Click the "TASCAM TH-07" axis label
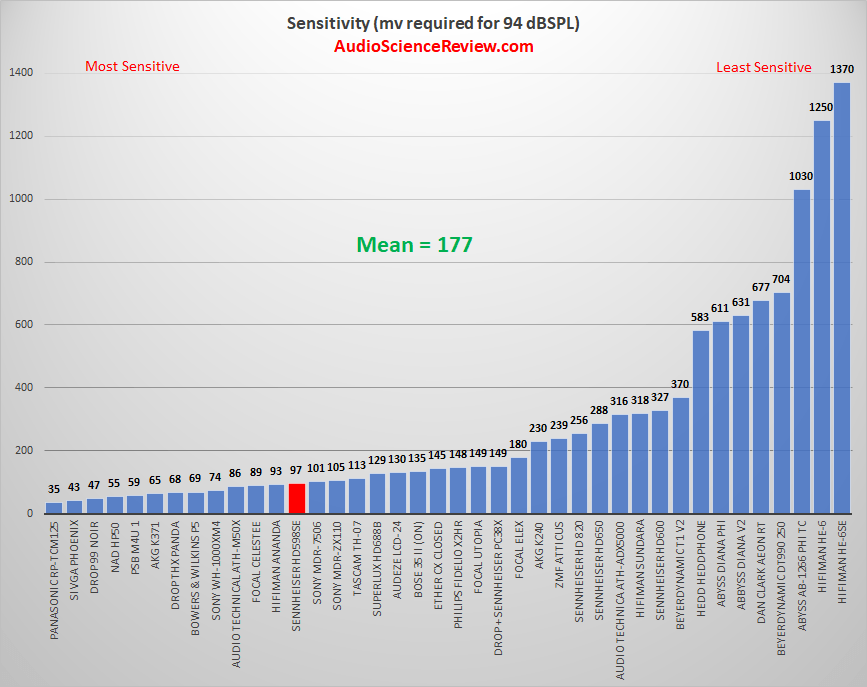 (358, 558)
